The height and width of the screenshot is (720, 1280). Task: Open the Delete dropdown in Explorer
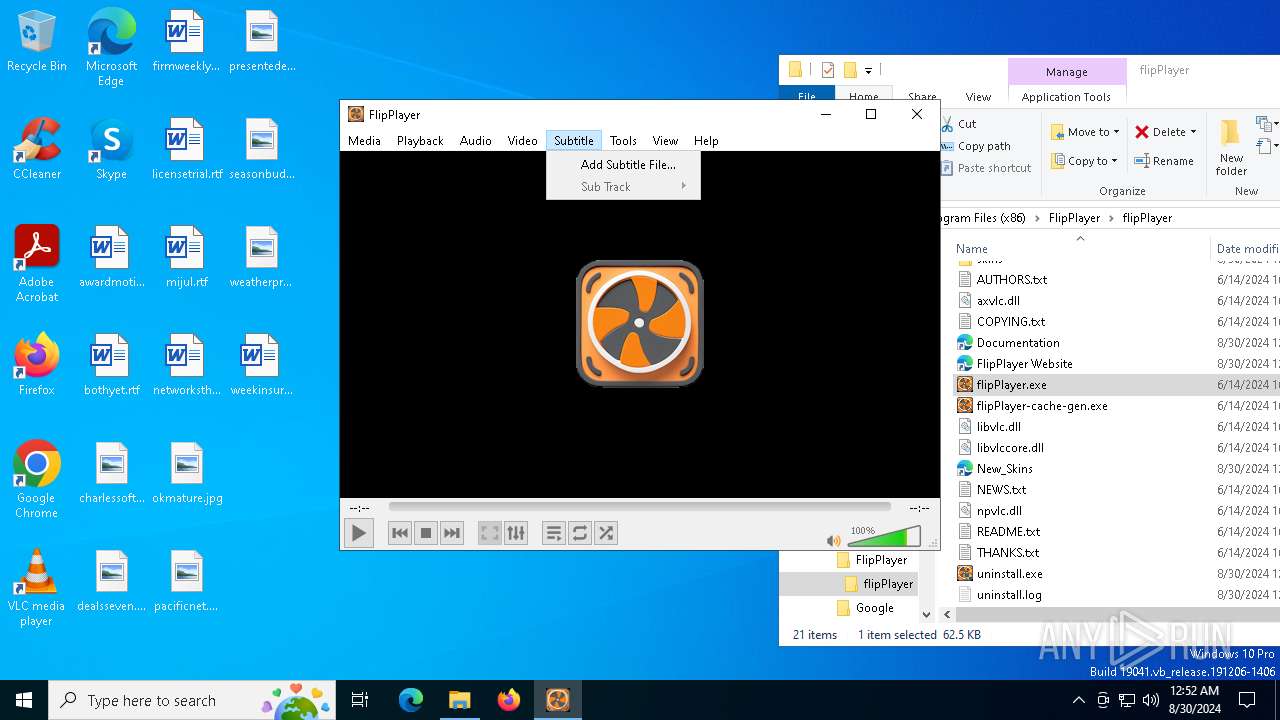pos(1166,132)
